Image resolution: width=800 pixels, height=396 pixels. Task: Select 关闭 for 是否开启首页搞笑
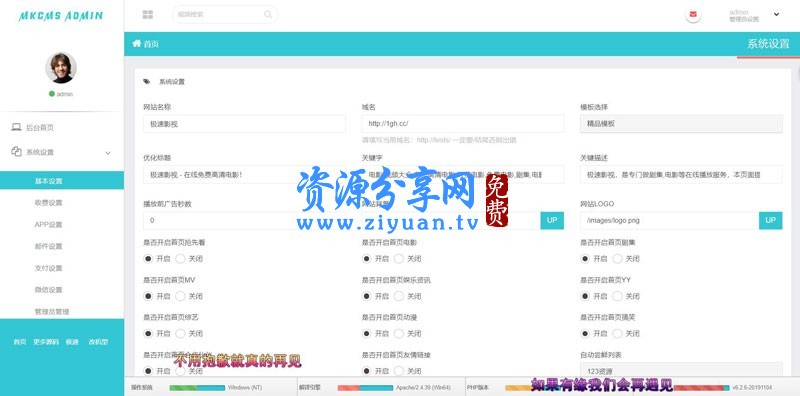point(617,333)
